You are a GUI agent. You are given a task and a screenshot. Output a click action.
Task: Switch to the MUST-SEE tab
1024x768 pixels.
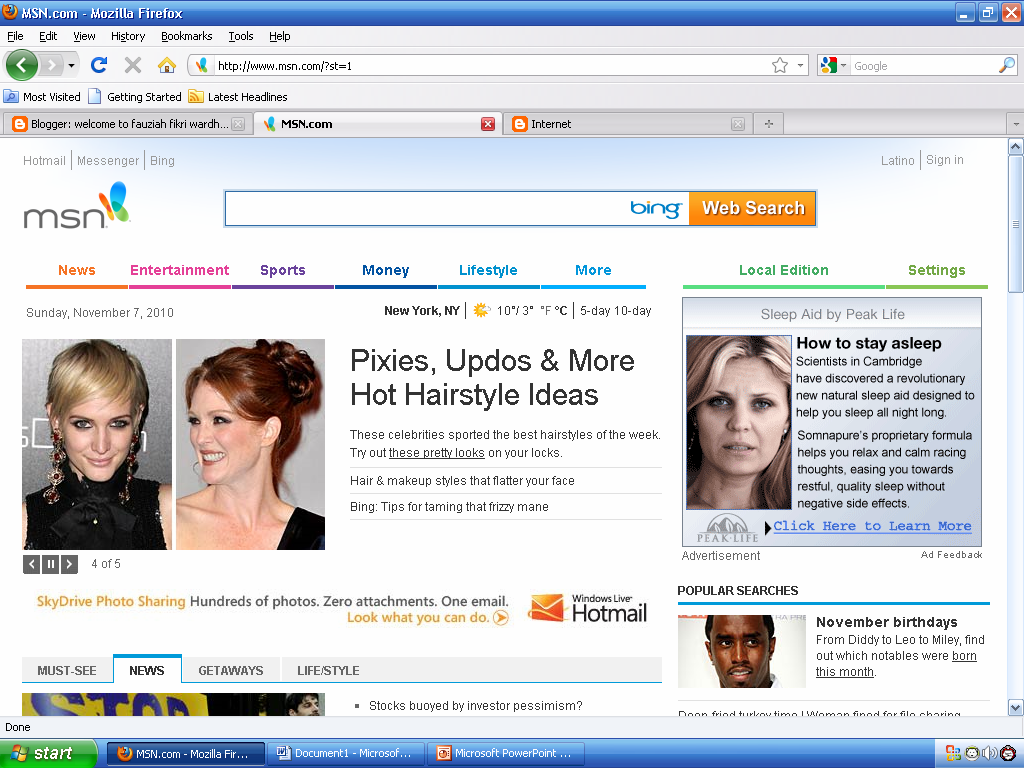[67, 671]
